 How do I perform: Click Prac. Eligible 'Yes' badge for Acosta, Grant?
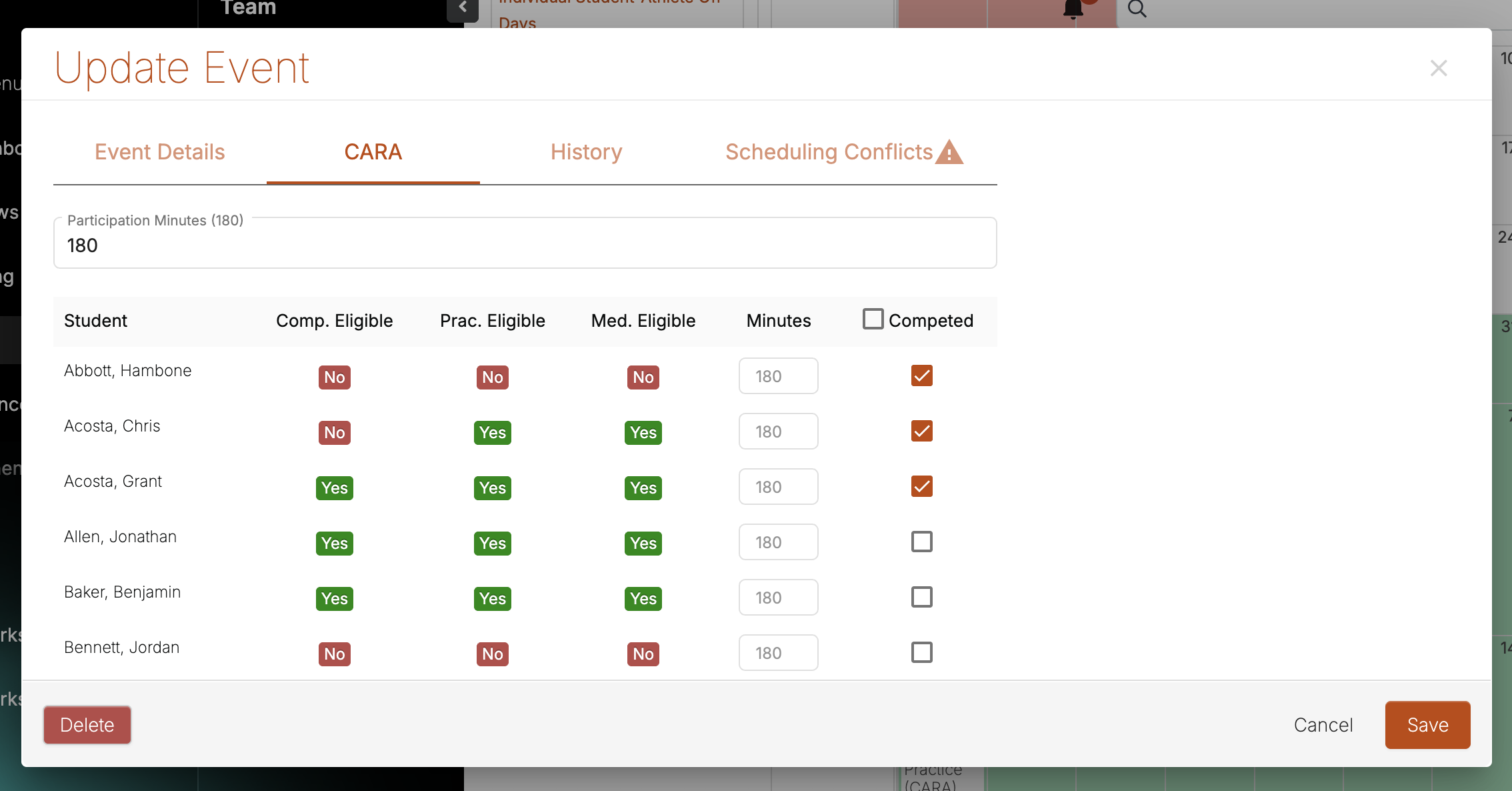pos(493,488)
